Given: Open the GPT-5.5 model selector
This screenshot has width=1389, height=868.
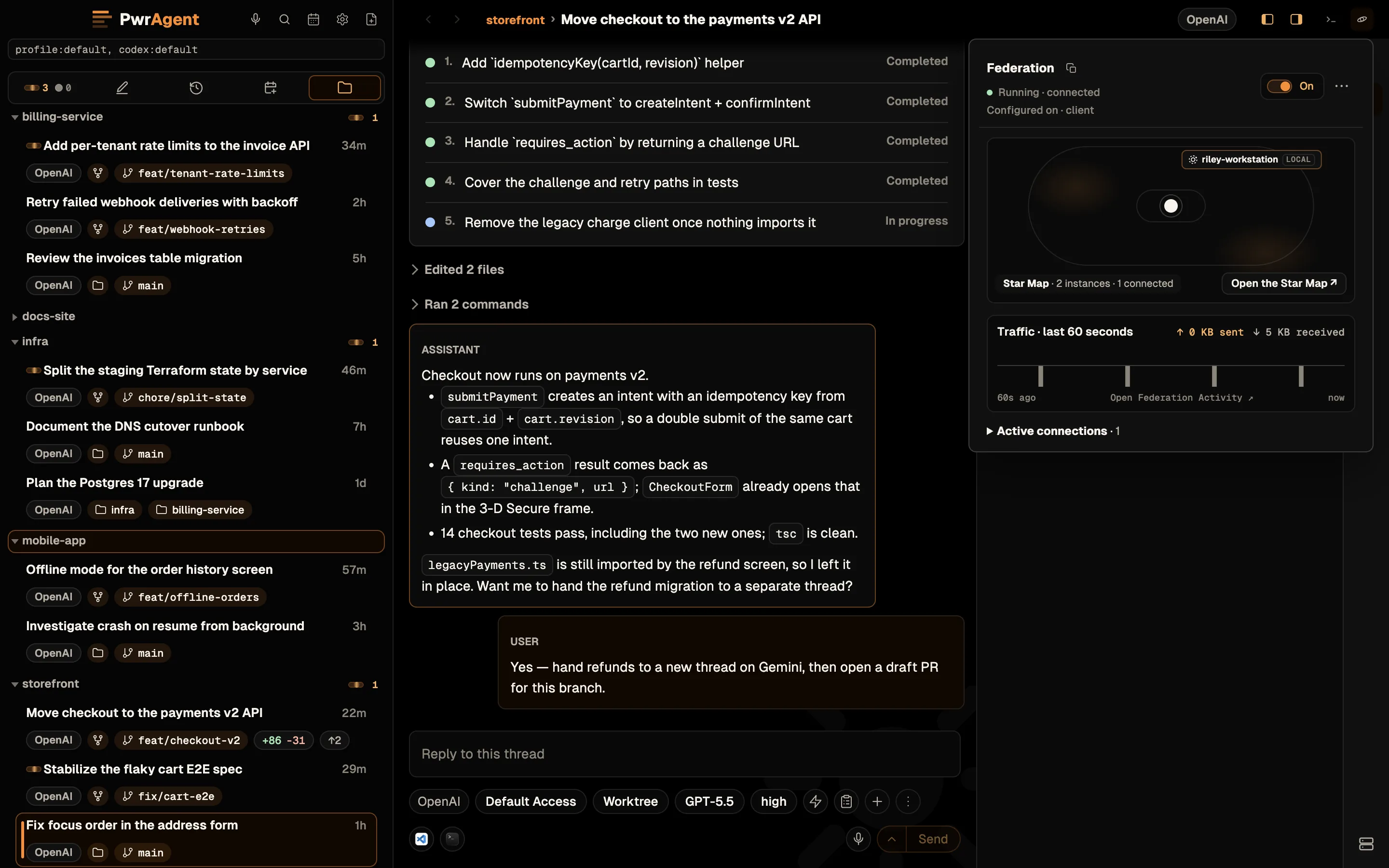Looking at the screenshot, I should 709,801.
